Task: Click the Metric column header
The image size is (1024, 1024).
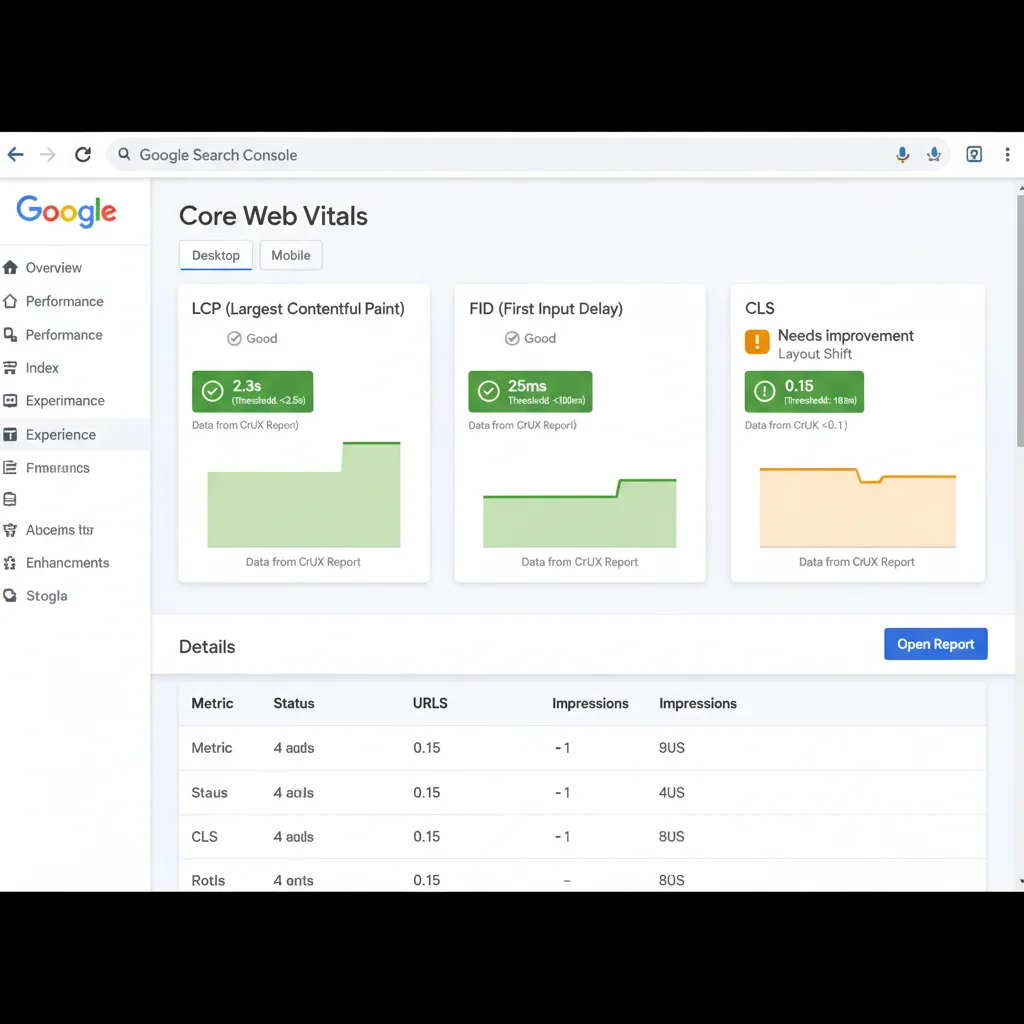Action: coord(212,703)
